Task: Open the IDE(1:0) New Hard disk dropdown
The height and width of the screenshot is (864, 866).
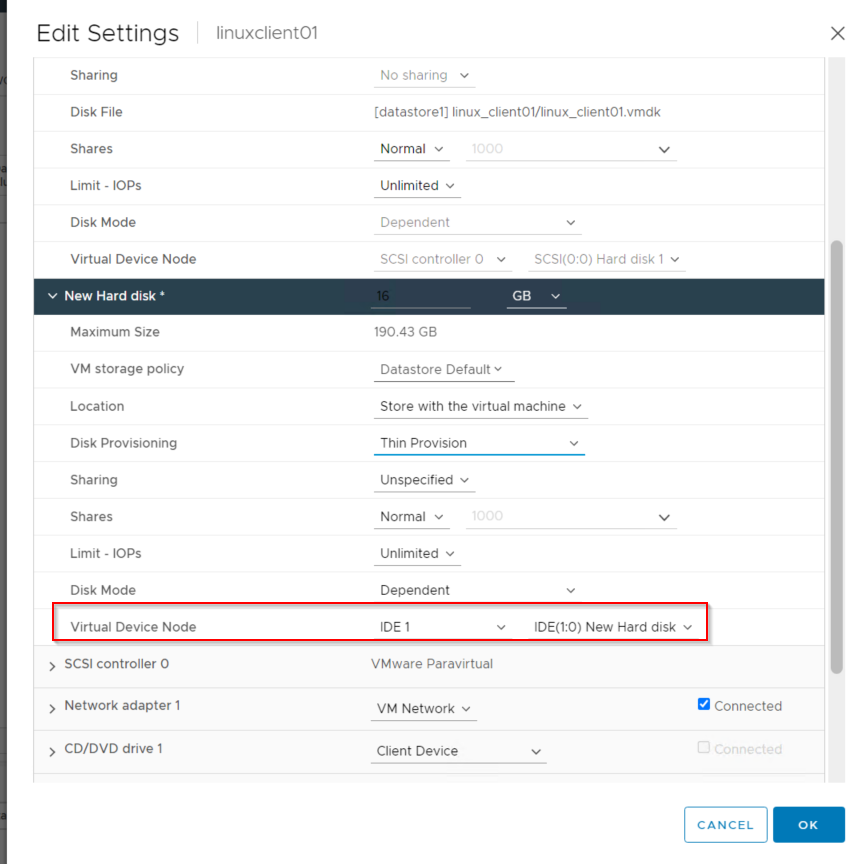Action: (x=613, y=627)
